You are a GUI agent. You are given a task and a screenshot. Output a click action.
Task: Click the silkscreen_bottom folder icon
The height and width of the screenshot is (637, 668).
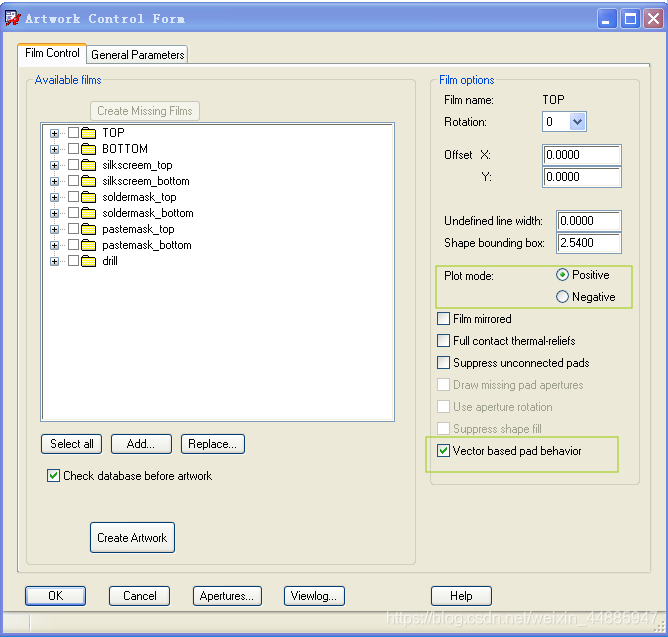click(x=88, y=181)
